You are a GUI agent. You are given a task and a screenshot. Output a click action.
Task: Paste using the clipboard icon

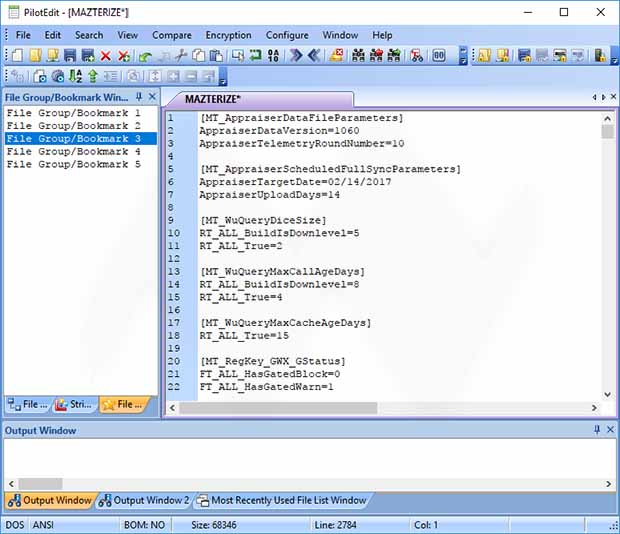(216, 55)
